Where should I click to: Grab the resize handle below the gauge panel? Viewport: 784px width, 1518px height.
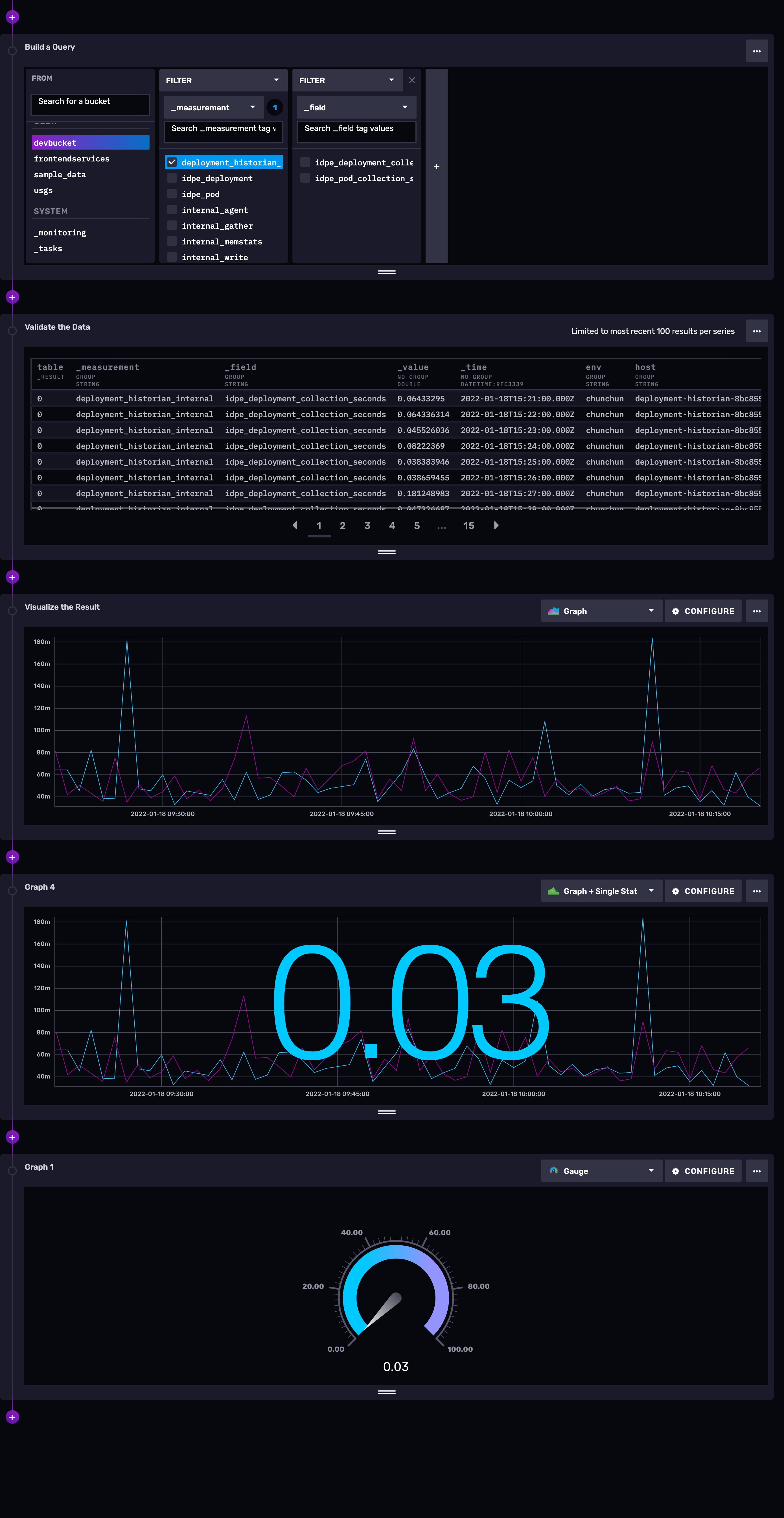click(x=386, y=1392)
